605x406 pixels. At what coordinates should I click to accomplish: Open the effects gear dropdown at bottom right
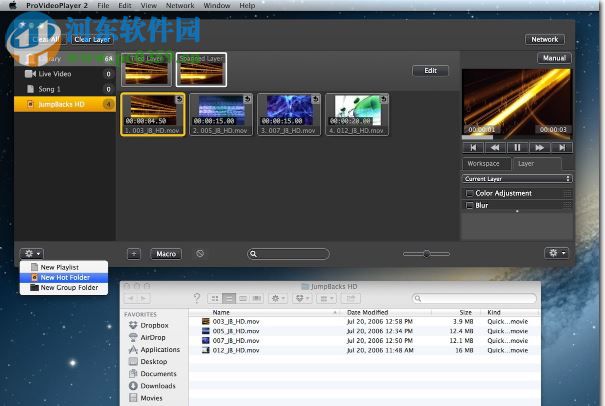pyautogui.click(x=556, y=253)
